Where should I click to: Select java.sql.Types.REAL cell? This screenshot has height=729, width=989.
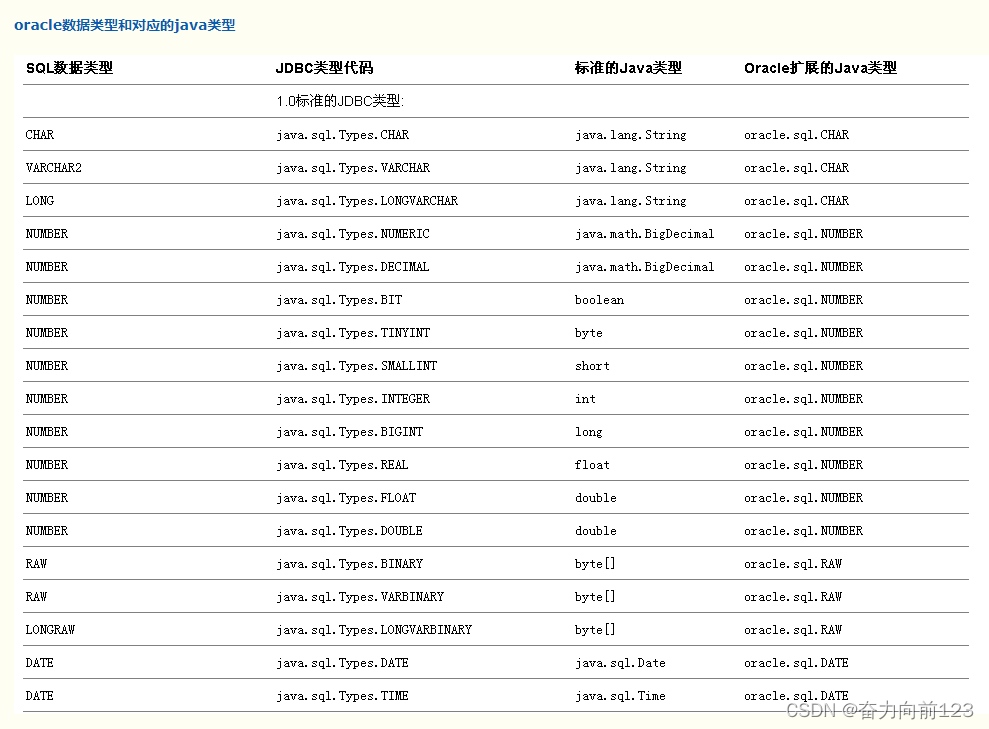[342, 465]
